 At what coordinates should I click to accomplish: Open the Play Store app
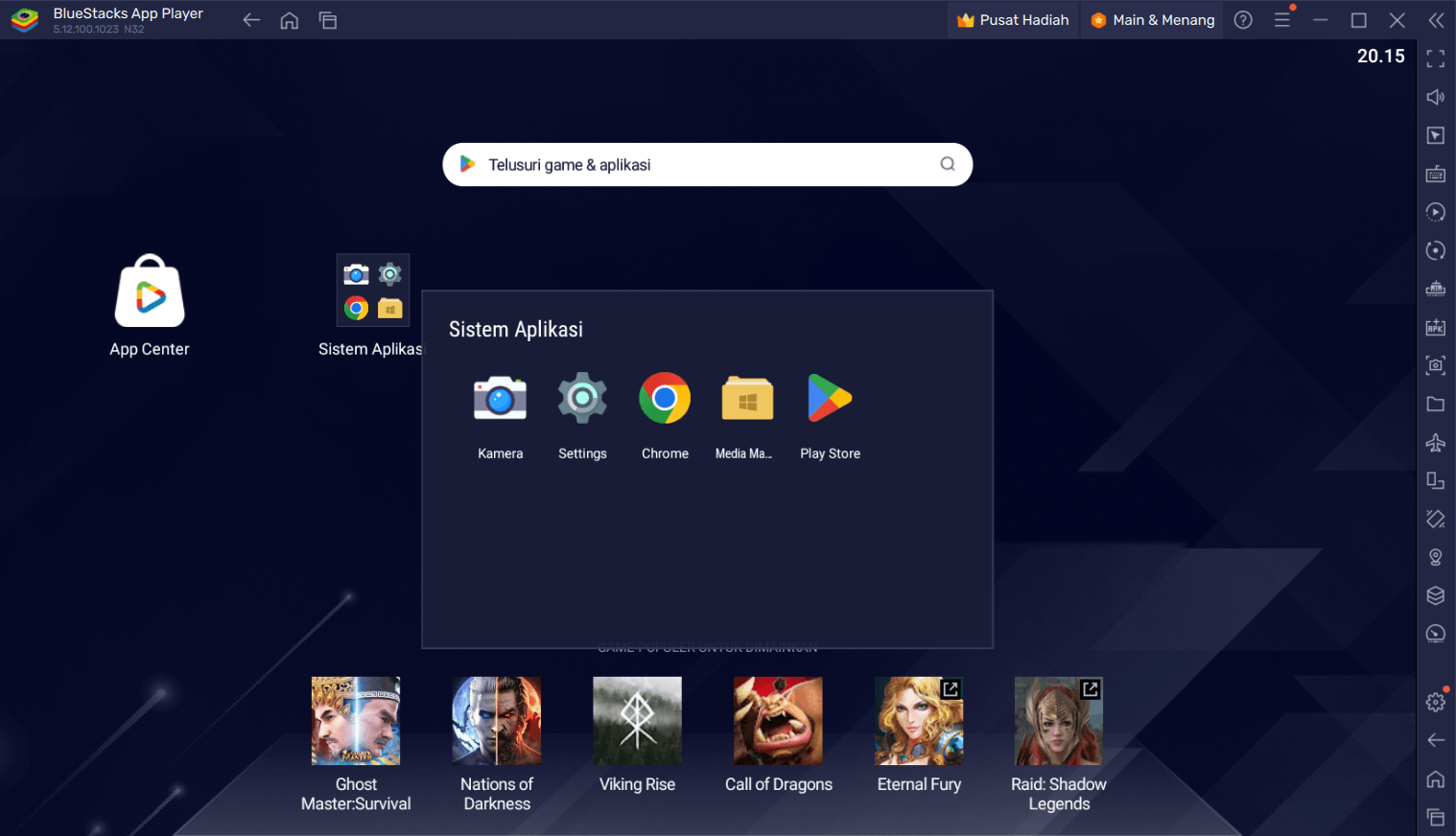tap(830, 399)
